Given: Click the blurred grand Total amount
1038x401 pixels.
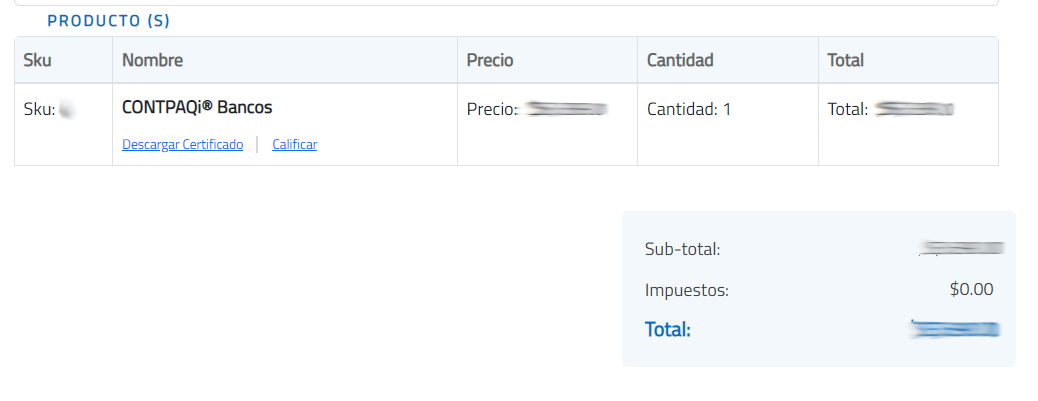Looking at the screenshot, I should (955, 328).
